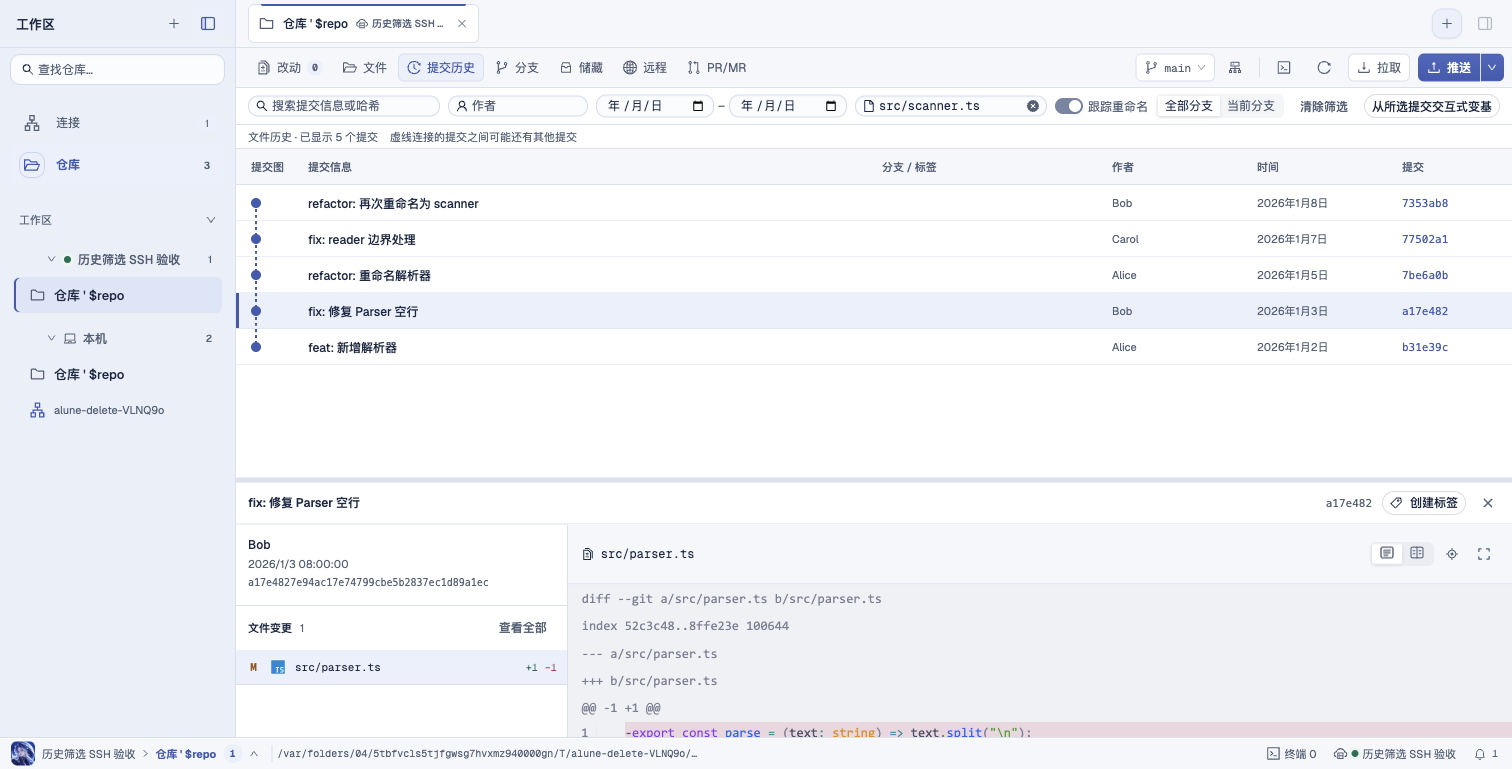Focus the 作者 author filter field
The height and width of the screenshot is (769, 1512).
(x=518, y=106)
